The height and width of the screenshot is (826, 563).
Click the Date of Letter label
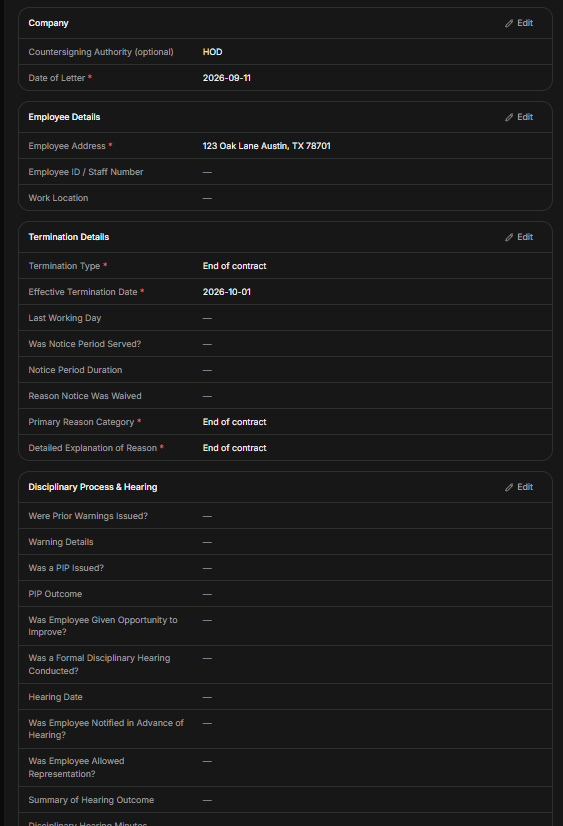56,78
